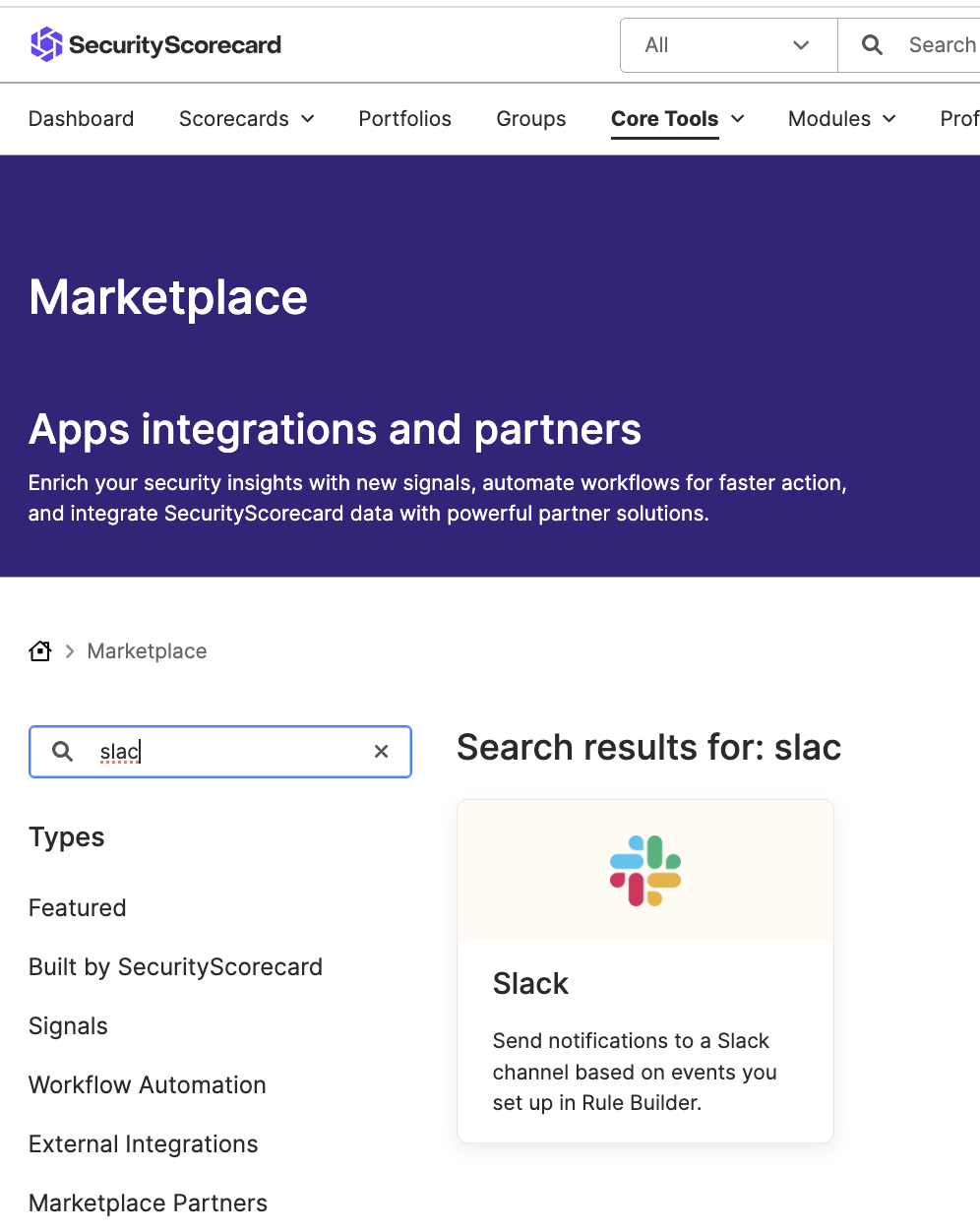This screenshot has height=1232, width=980.
Task: Open the Slack integration card title
Action: point(530,984)
